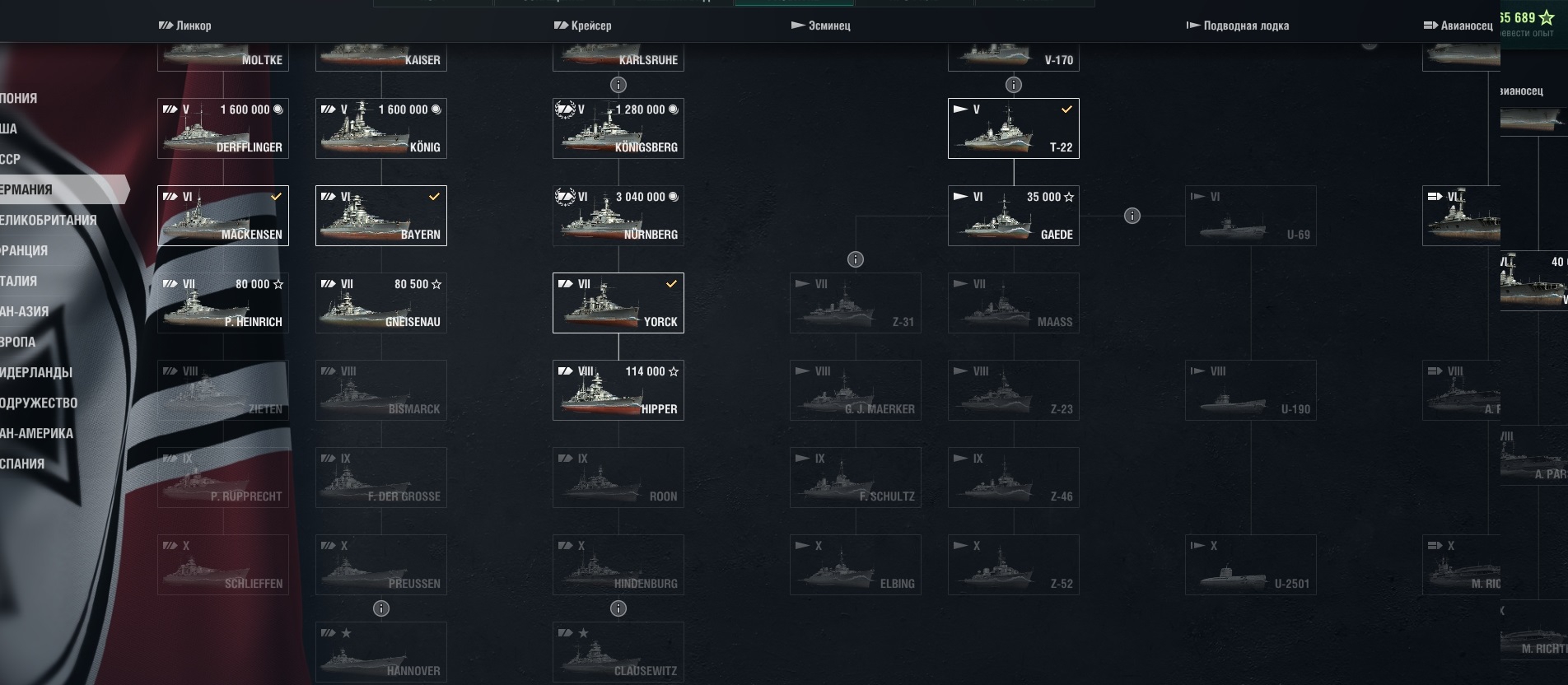1568x685 pixels.
Task: Select the T-22 destroyer card
Action: click(1014, 128)
